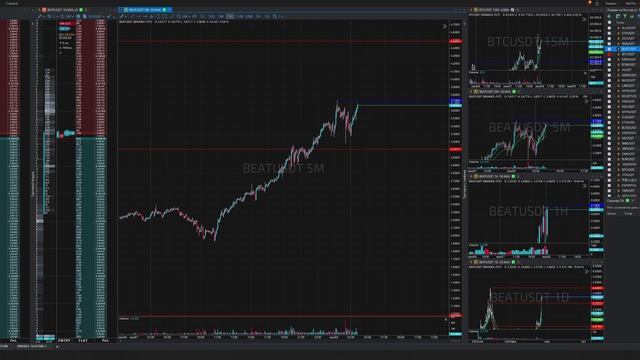Screen dimensions: 640x360
Task: Toggle the green indicator on the BEATUSDT 1H tab
Action: click(x=513, y=176)
